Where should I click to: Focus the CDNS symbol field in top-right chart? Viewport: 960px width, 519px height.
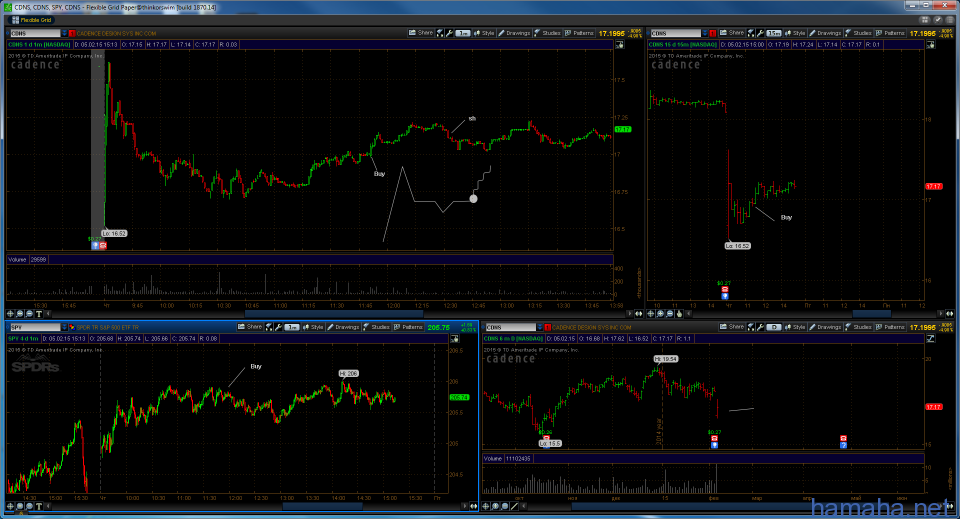[x=675, y=33]
